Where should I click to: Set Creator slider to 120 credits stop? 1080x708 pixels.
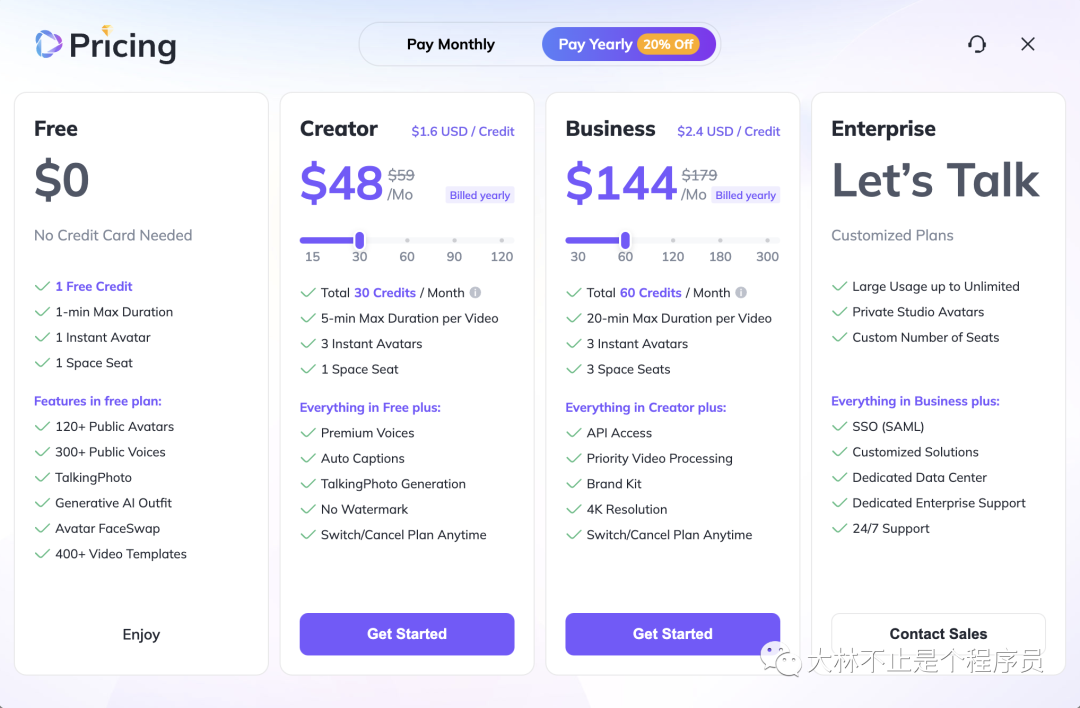coord(502,240)
